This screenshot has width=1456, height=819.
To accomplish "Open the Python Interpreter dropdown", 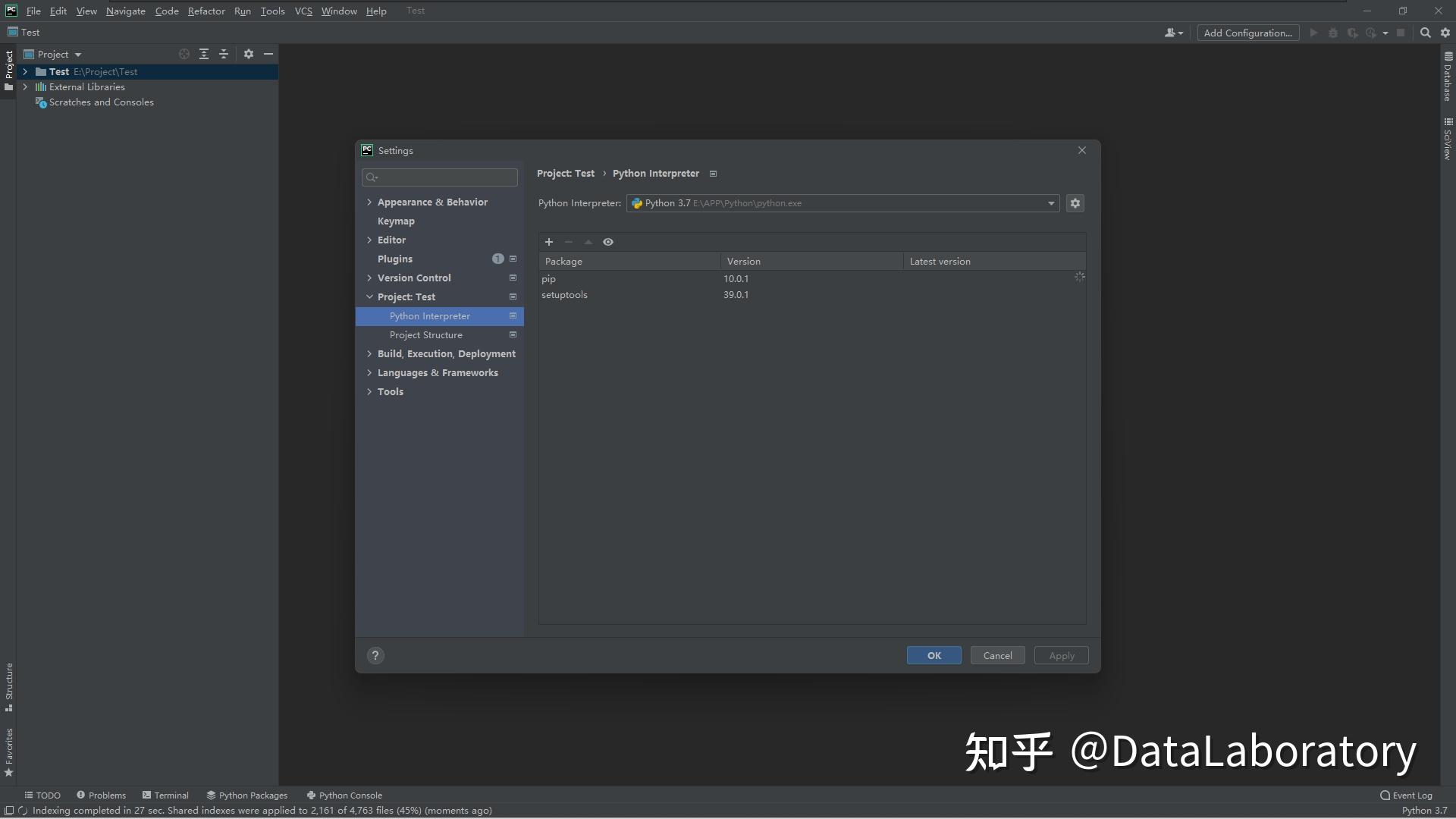I will click(x=1050, y=203).
